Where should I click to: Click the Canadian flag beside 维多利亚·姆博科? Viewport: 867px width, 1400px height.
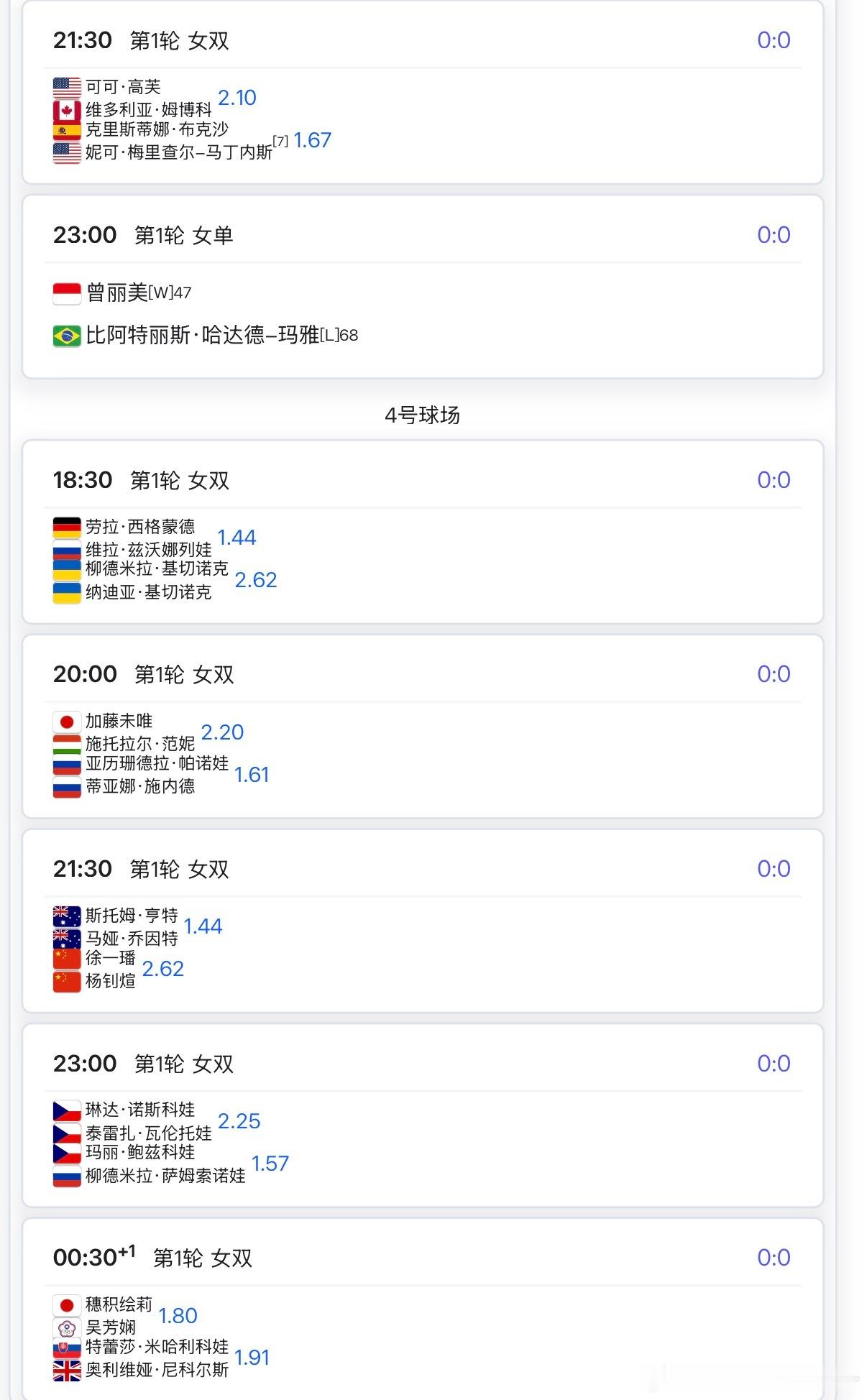tap(67, 111)
